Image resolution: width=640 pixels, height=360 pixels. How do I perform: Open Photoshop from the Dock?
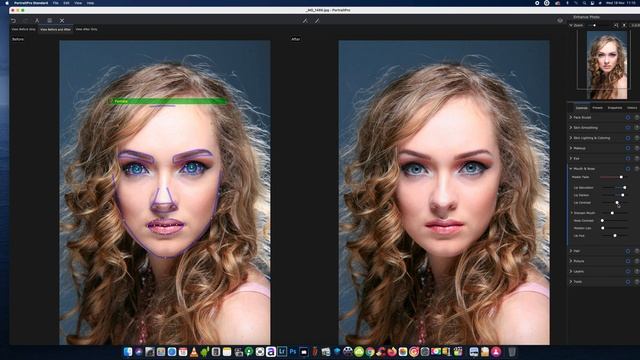pyautogui.click(x=293, y=351)
